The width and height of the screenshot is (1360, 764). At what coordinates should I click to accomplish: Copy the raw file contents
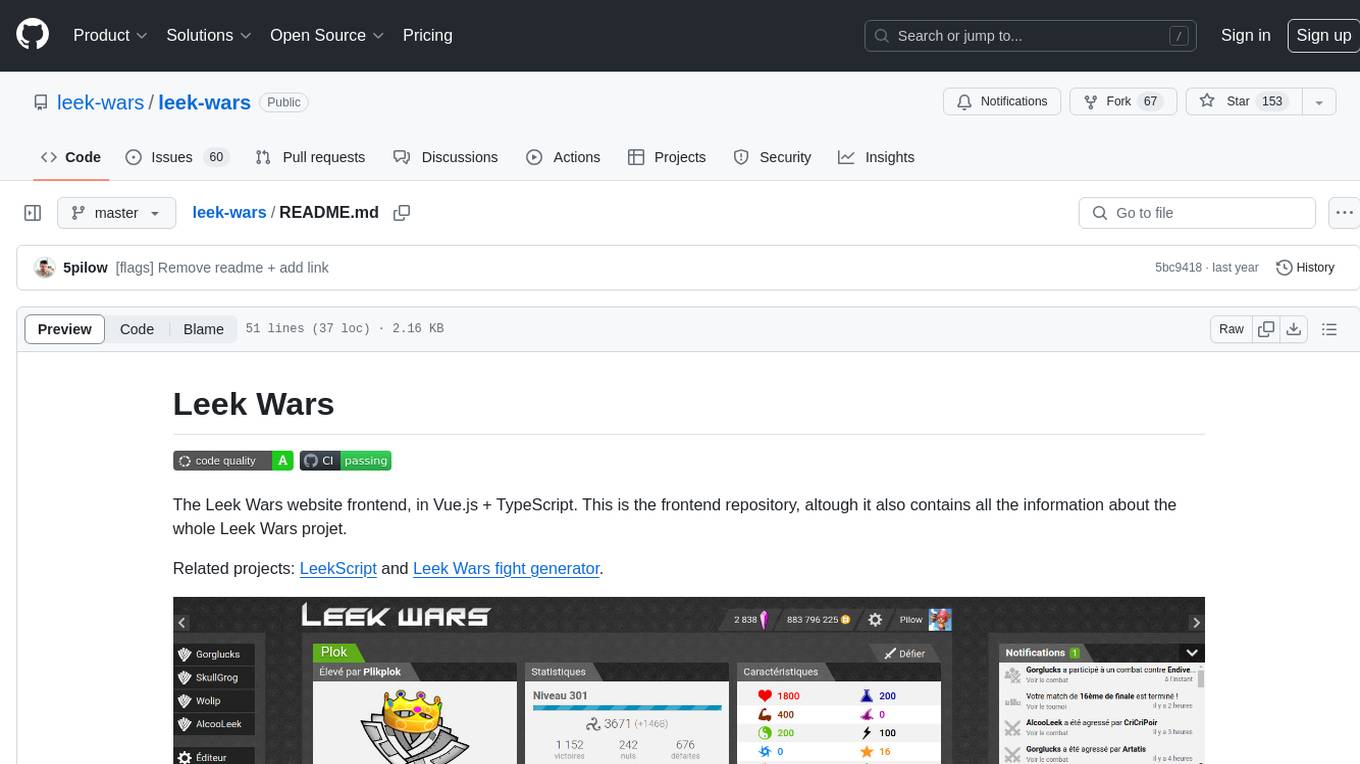(1266, 329)
